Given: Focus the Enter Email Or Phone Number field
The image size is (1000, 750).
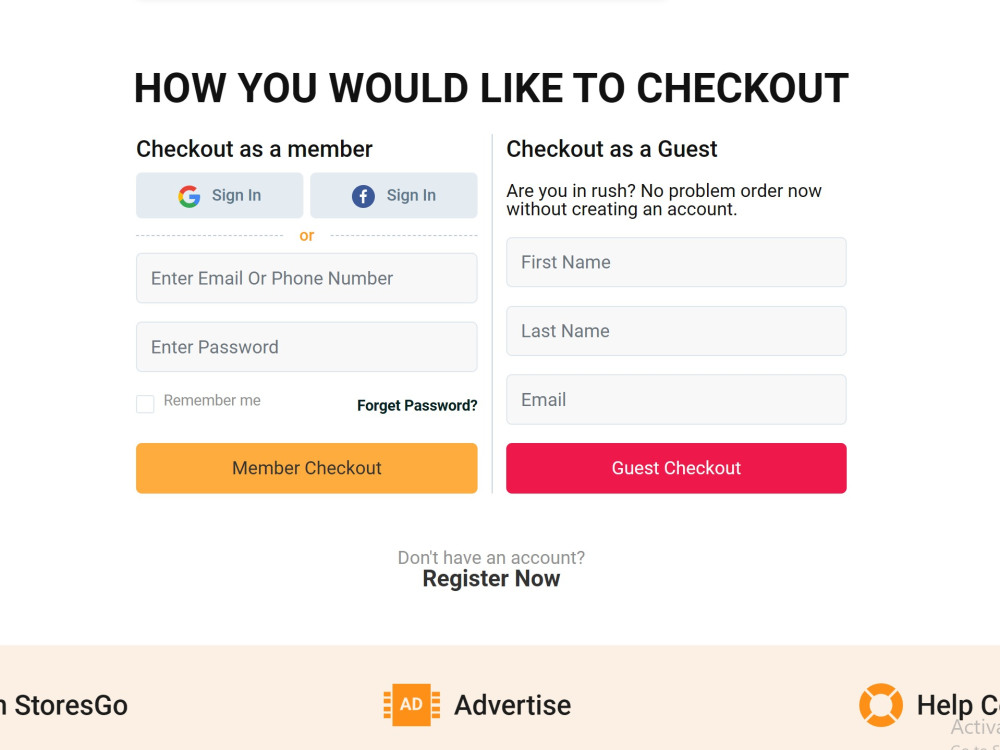Looking at the screenshot, I should coord(307,278).
